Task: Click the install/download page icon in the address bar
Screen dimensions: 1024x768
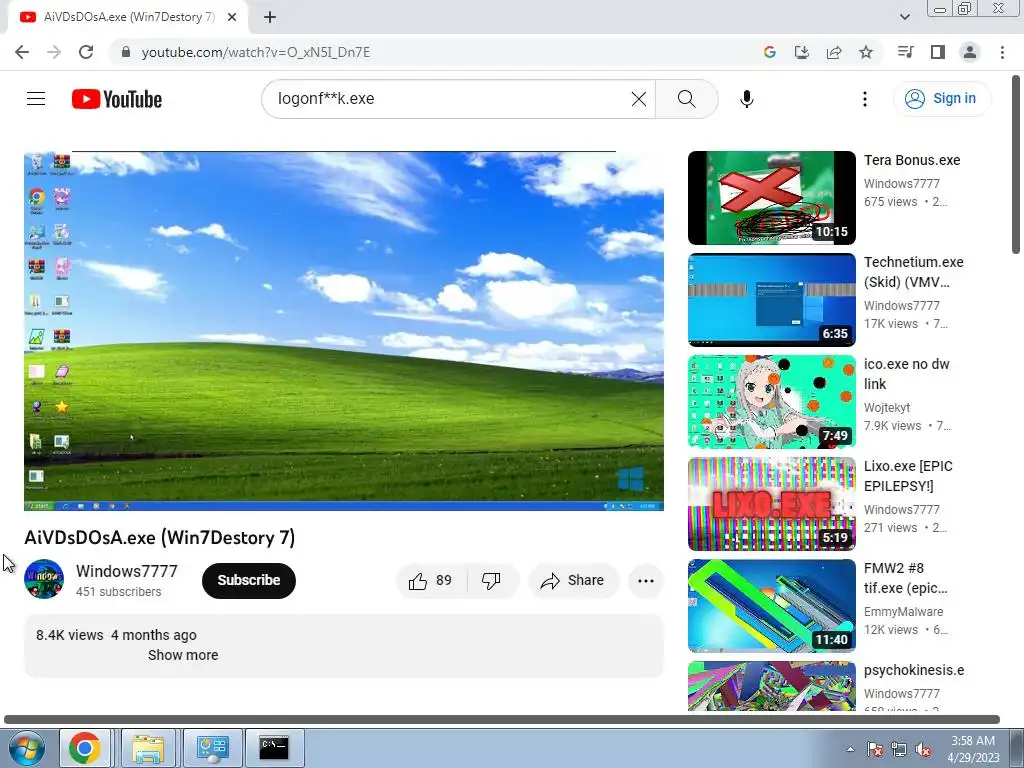Action: coord(801,52)
